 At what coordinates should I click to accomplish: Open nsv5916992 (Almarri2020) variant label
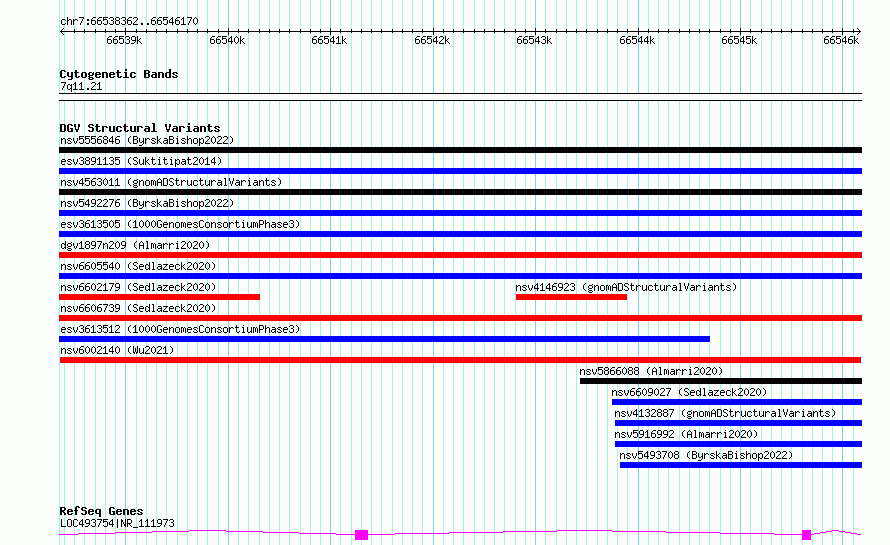[686, 434]
